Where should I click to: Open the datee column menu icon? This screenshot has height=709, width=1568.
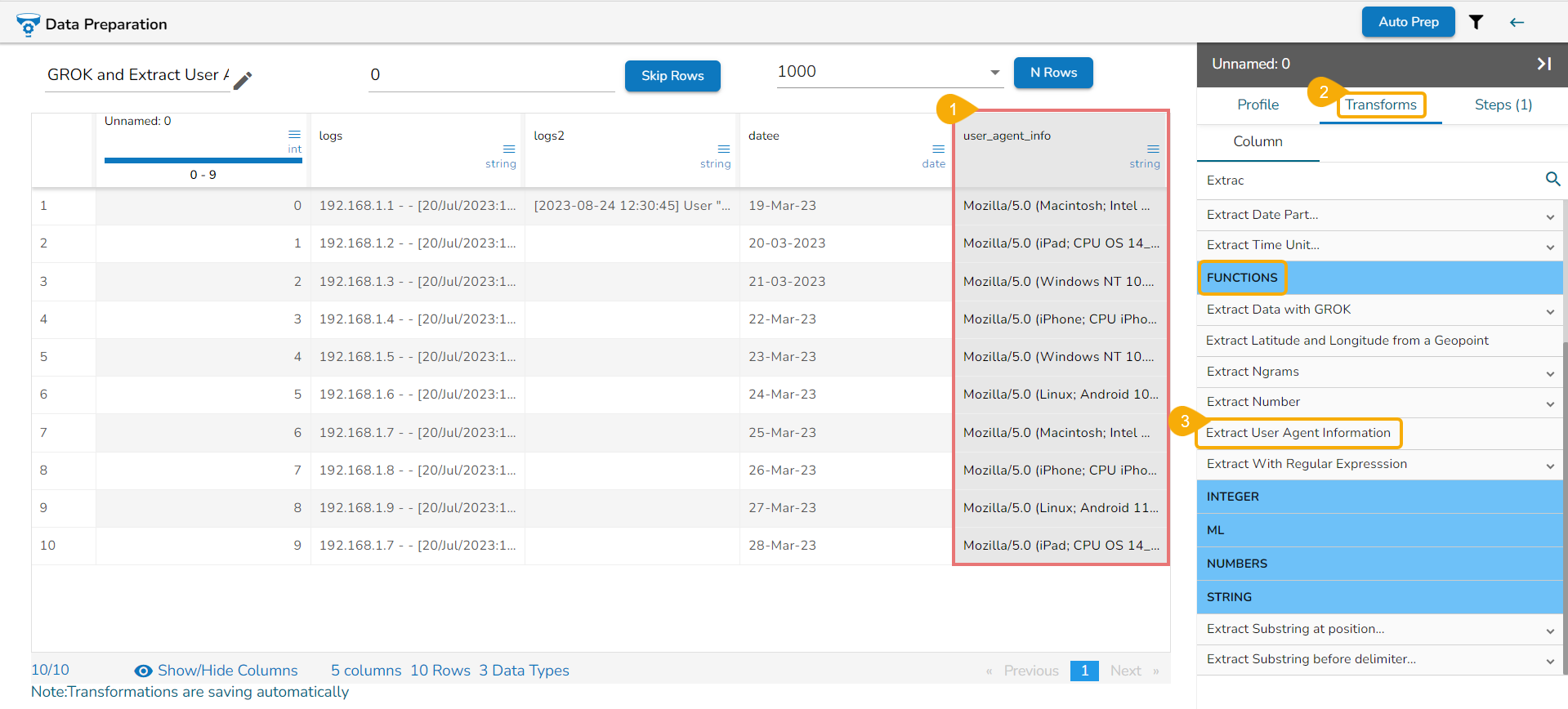coord(938,149)
